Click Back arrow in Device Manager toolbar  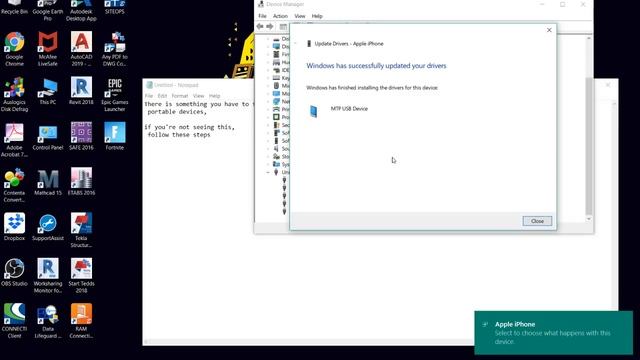(260, 27)
